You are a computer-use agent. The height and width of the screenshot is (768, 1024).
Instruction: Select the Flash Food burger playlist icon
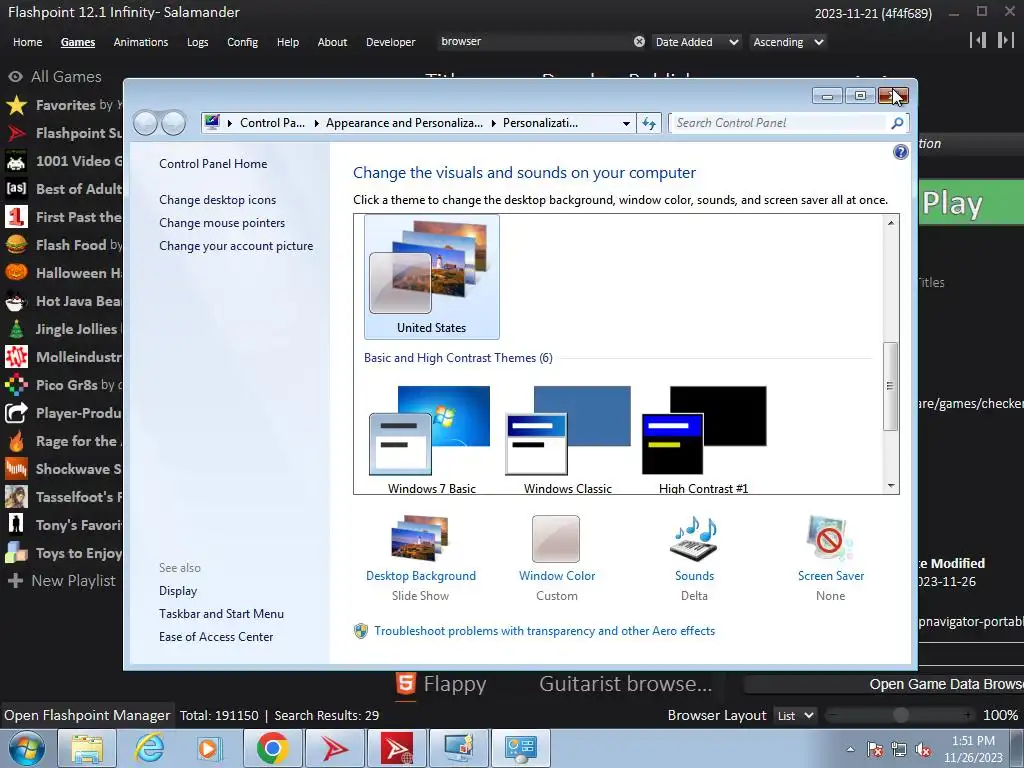tap(16, 245)
